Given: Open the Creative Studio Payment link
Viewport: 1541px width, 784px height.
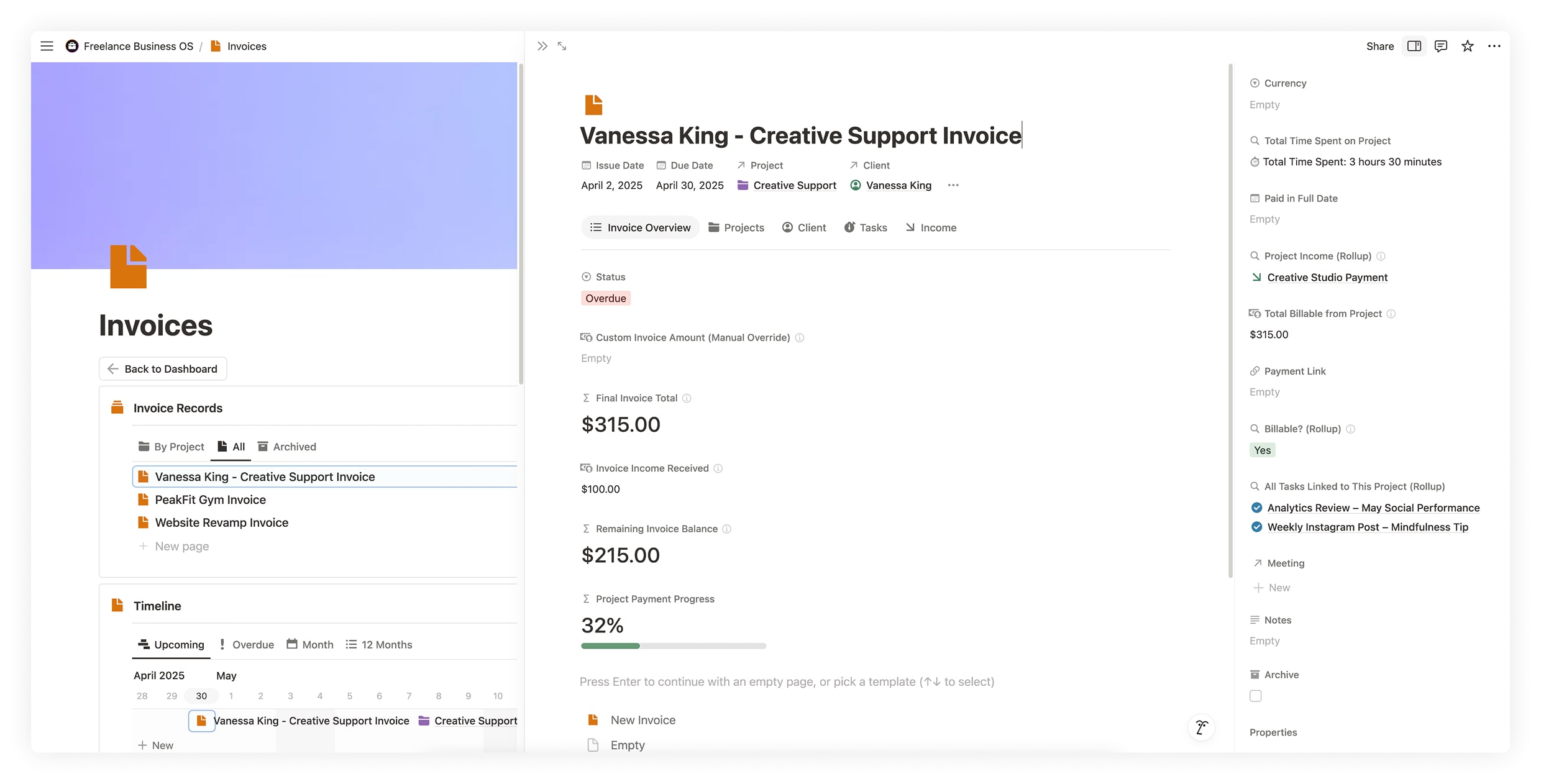Looking at the screenshot, I should click(x=1327, y=278).
